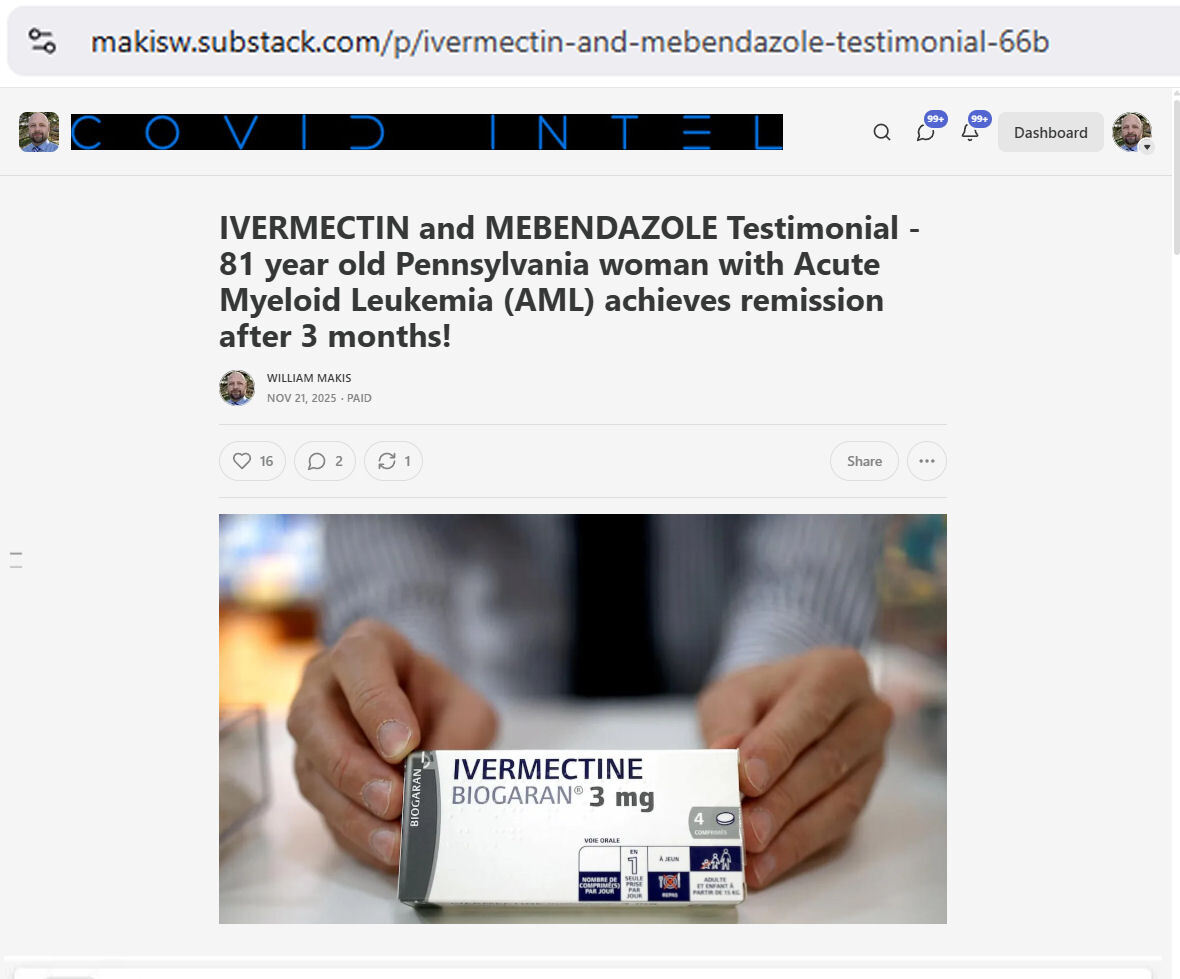Click the author avatar beside William Makis
The width and height of the screenshot is (1180, 979).
[x=237, y=388]
